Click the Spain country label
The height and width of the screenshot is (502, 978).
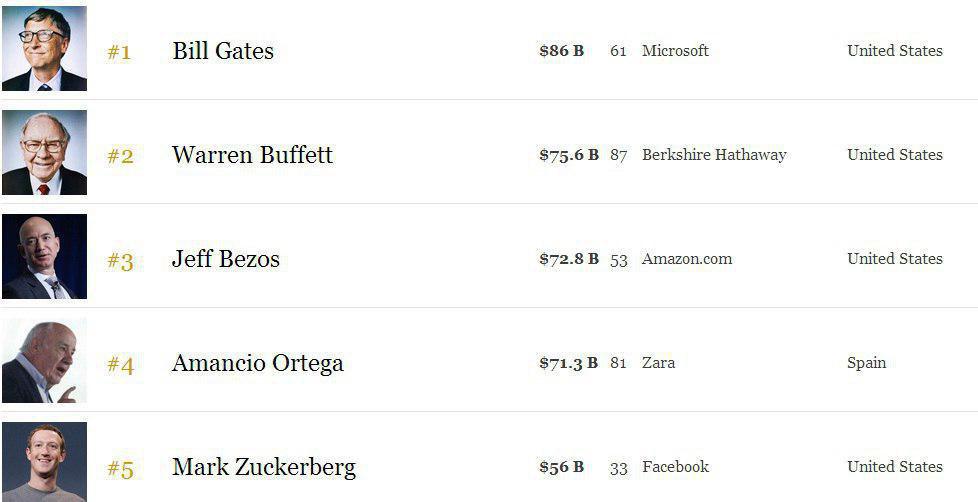coord(866,363)
